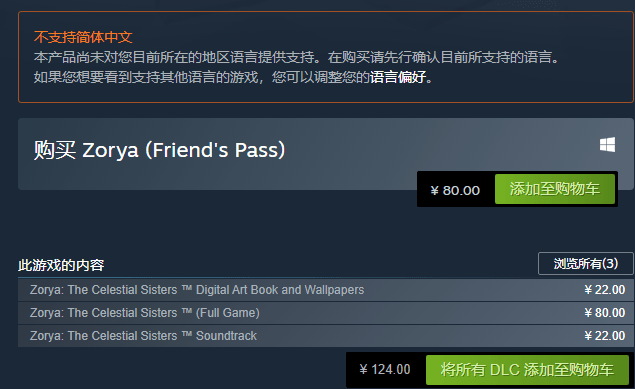This screenshot has height=389, width=635.
Task: Click the second warning line about other languages
Action: click(x=233, y=77)
